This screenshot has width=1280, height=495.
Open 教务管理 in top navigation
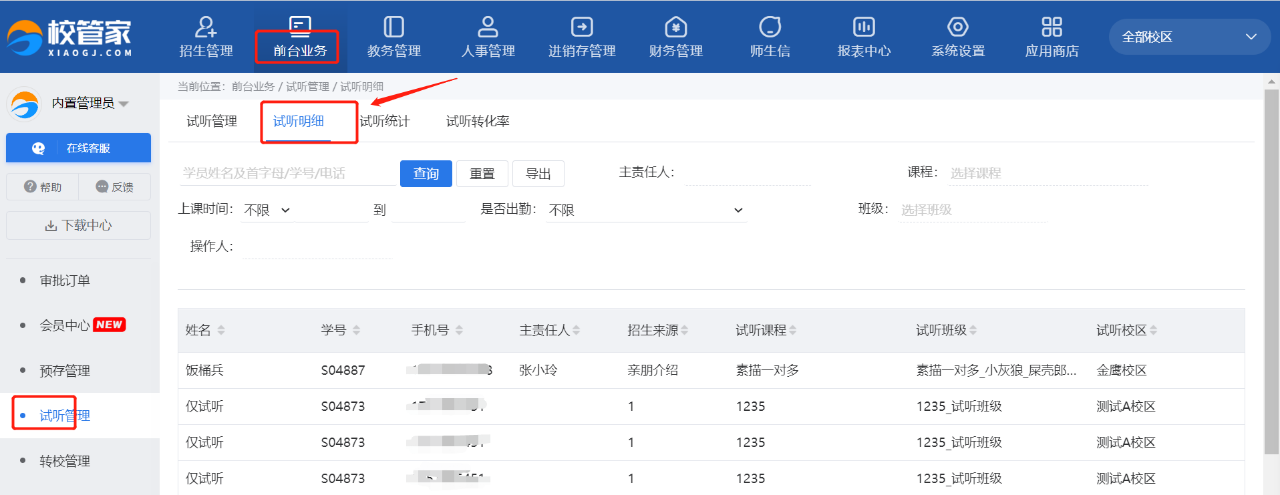(x=394, y=28)
